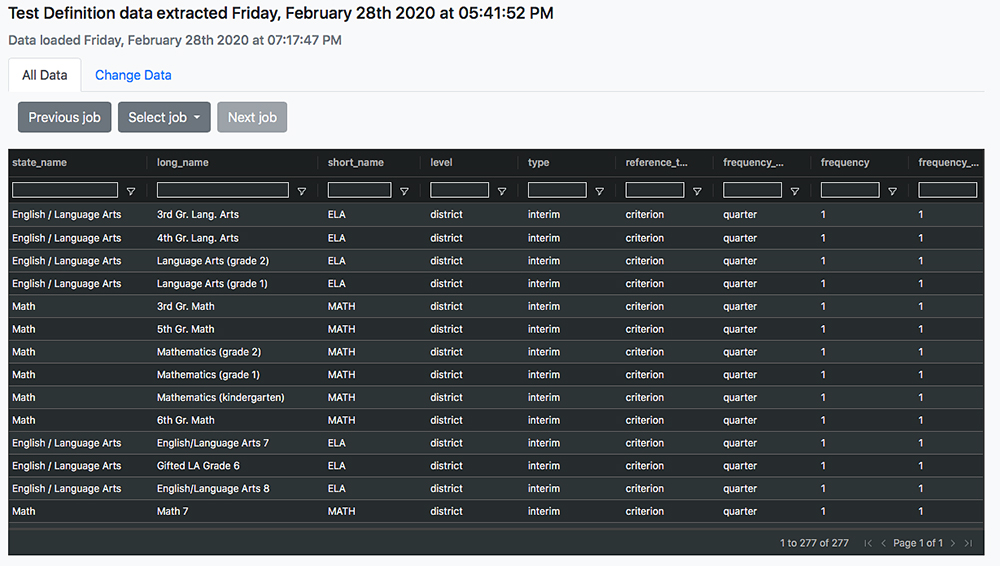Screen dimensions: 1000x566
Task: Open the reference_t column filter icon
Action: tap(697, 191)
